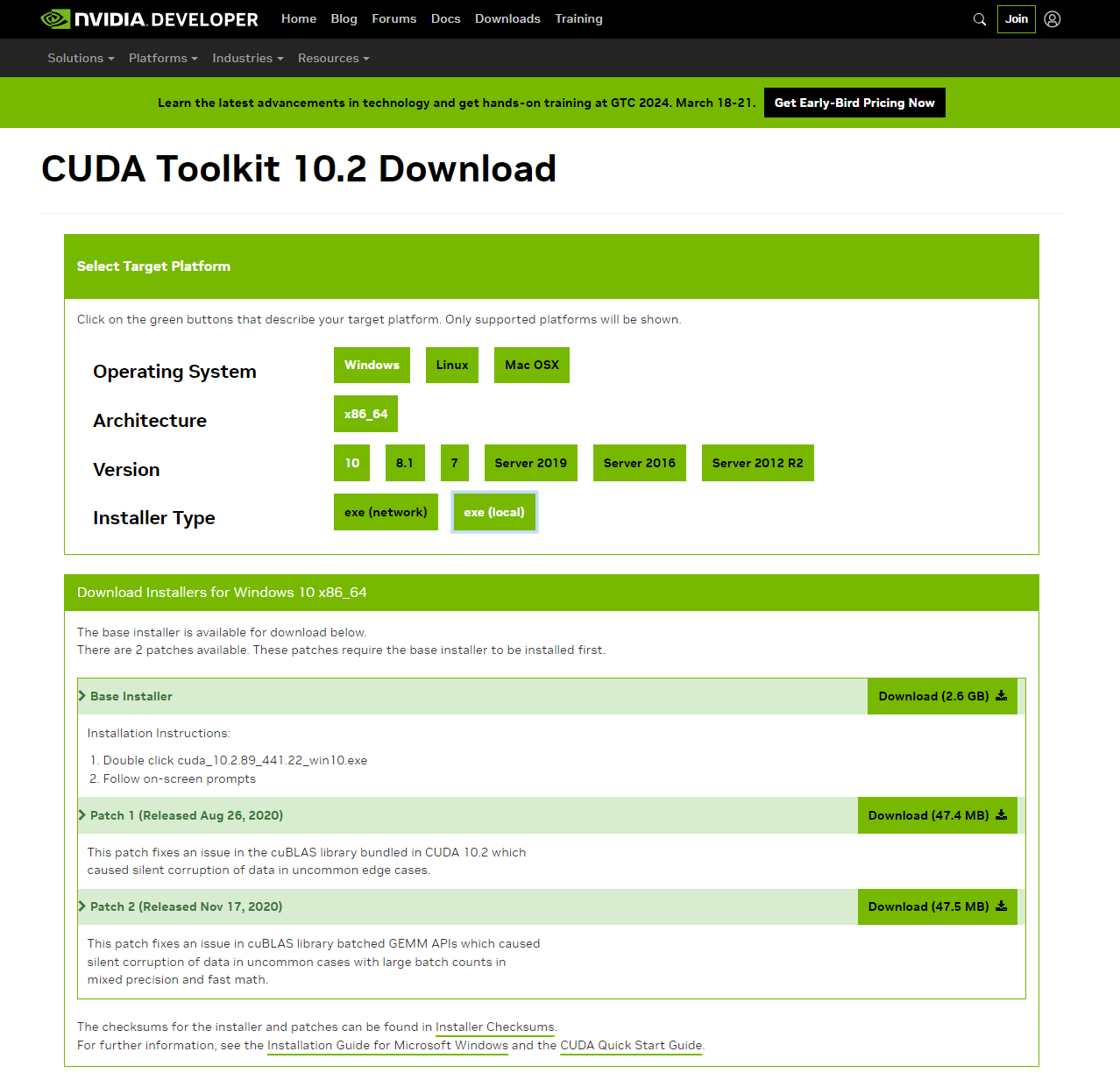Expand the Resources dropdown

coord(334,58)
